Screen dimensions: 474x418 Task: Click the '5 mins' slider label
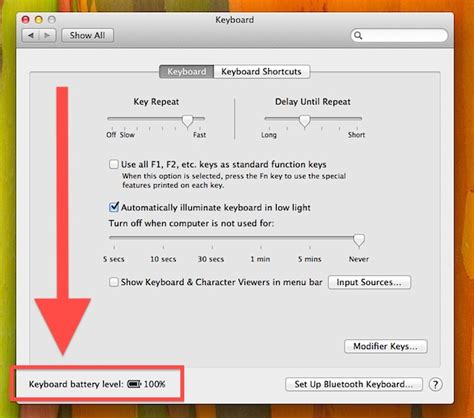click(x=309, y=259)
